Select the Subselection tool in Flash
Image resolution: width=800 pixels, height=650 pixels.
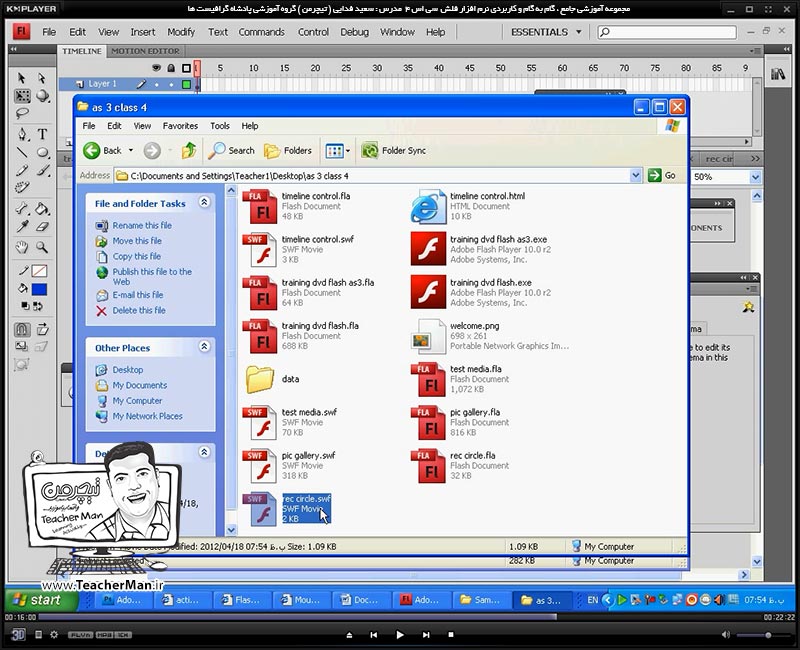(42, 78)
